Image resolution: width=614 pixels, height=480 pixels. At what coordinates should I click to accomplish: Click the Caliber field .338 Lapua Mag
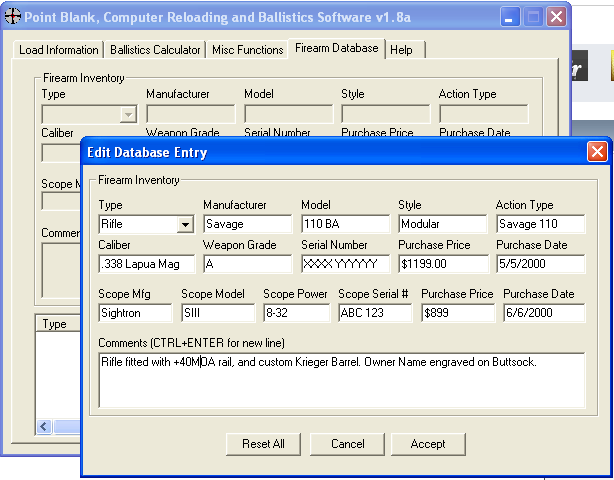click(146, 264)
